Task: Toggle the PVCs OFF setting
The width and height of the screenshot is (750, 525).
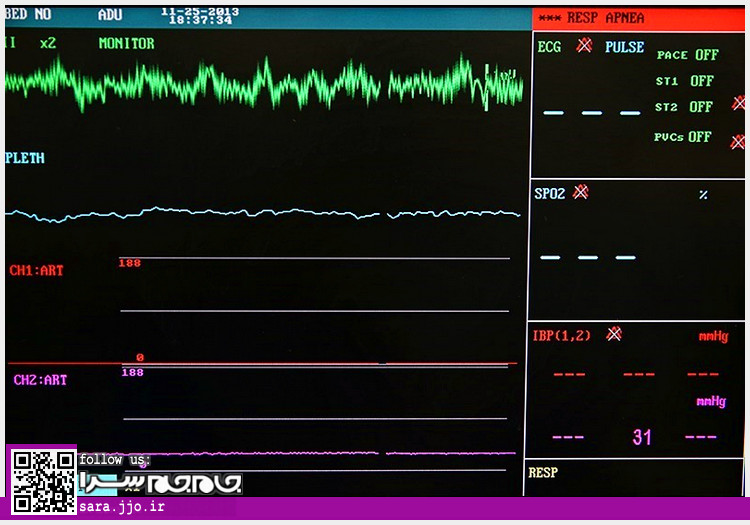Action: (x=684, y=137)
